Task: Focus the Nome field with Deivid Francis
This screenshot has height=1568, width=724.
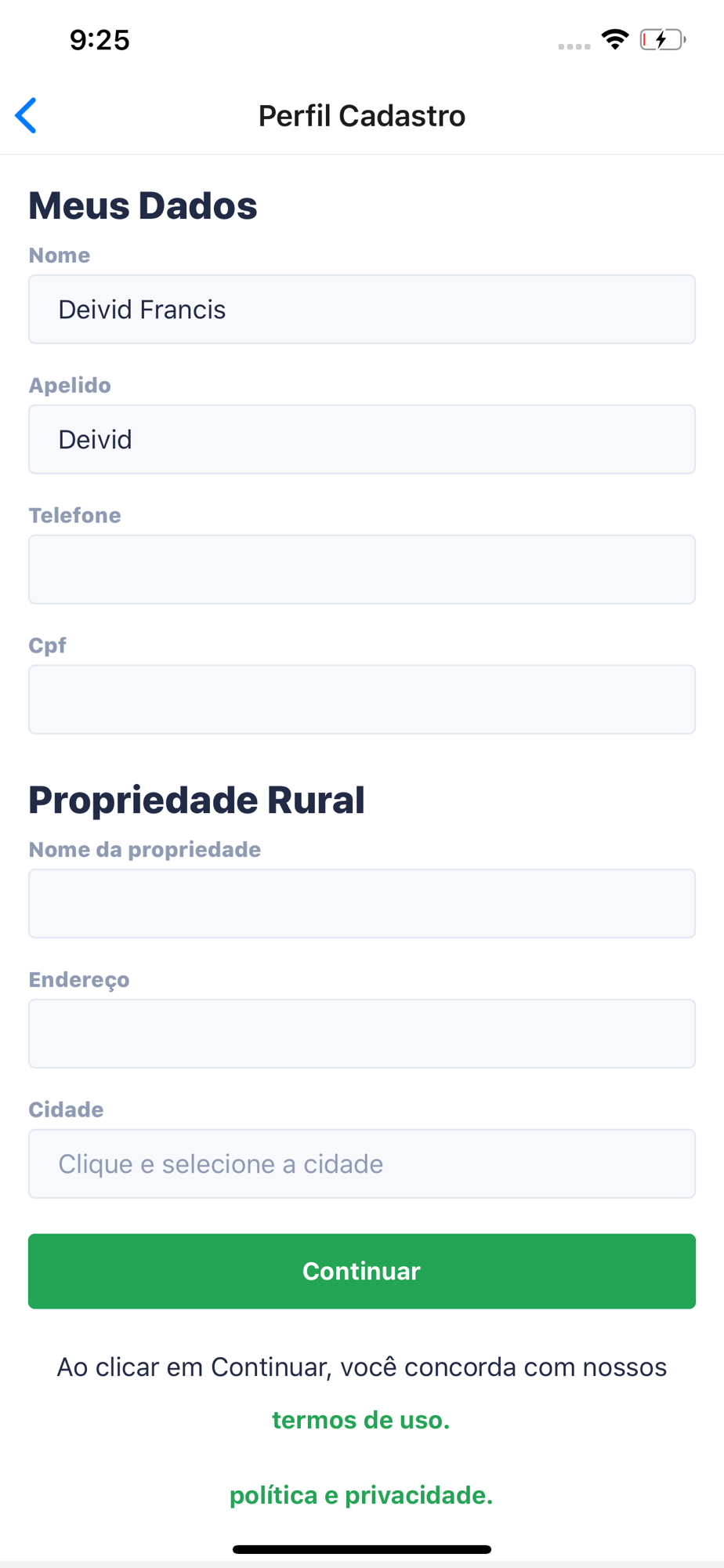Action: [x=362, y=309]
